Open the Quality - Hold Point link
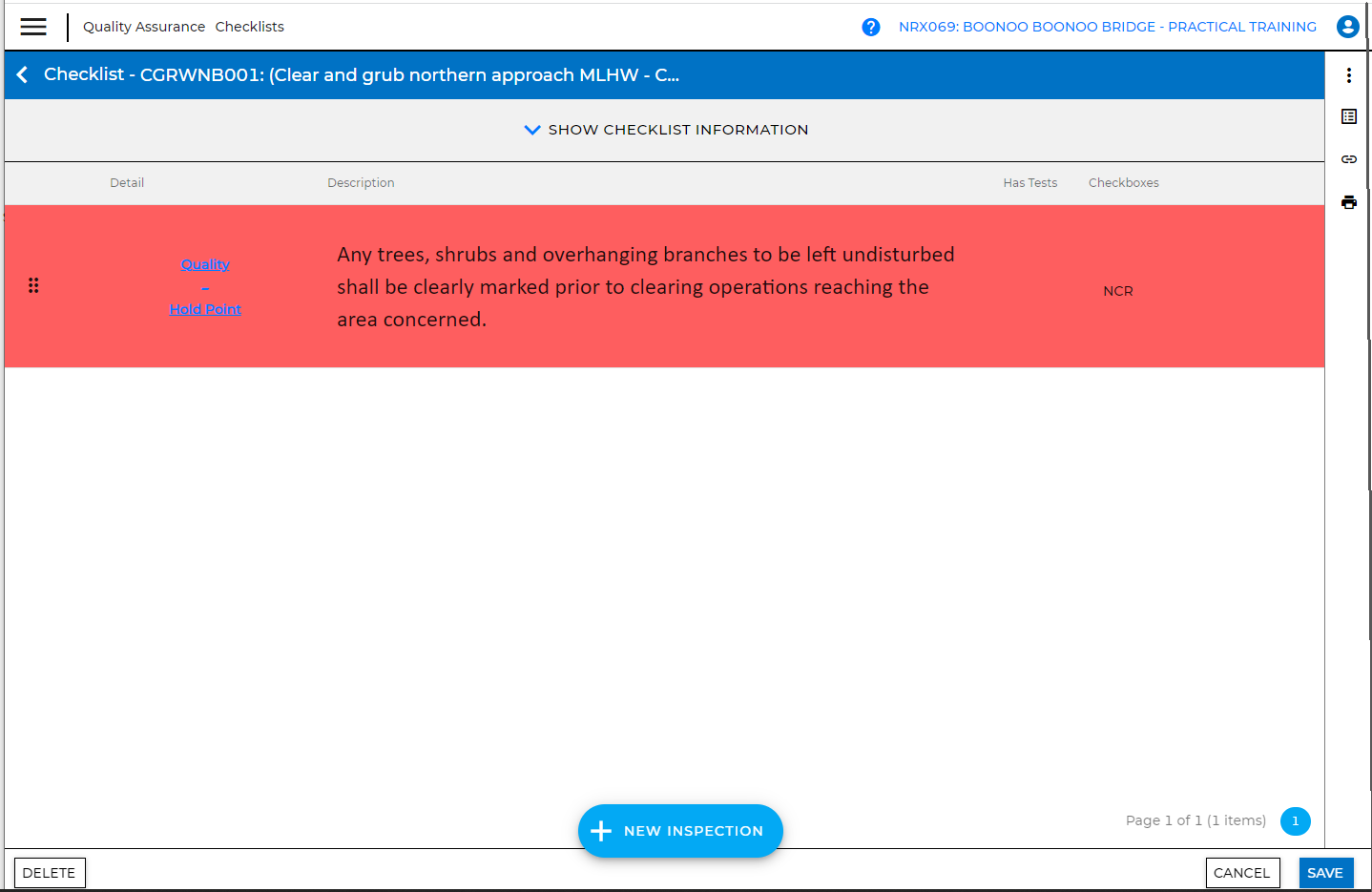 pos(205,286)
